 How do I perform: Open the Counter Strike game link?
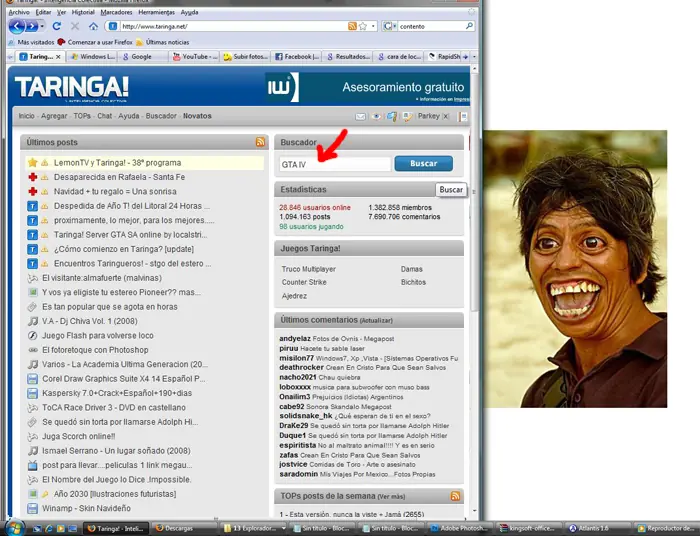tap(304, 282)
